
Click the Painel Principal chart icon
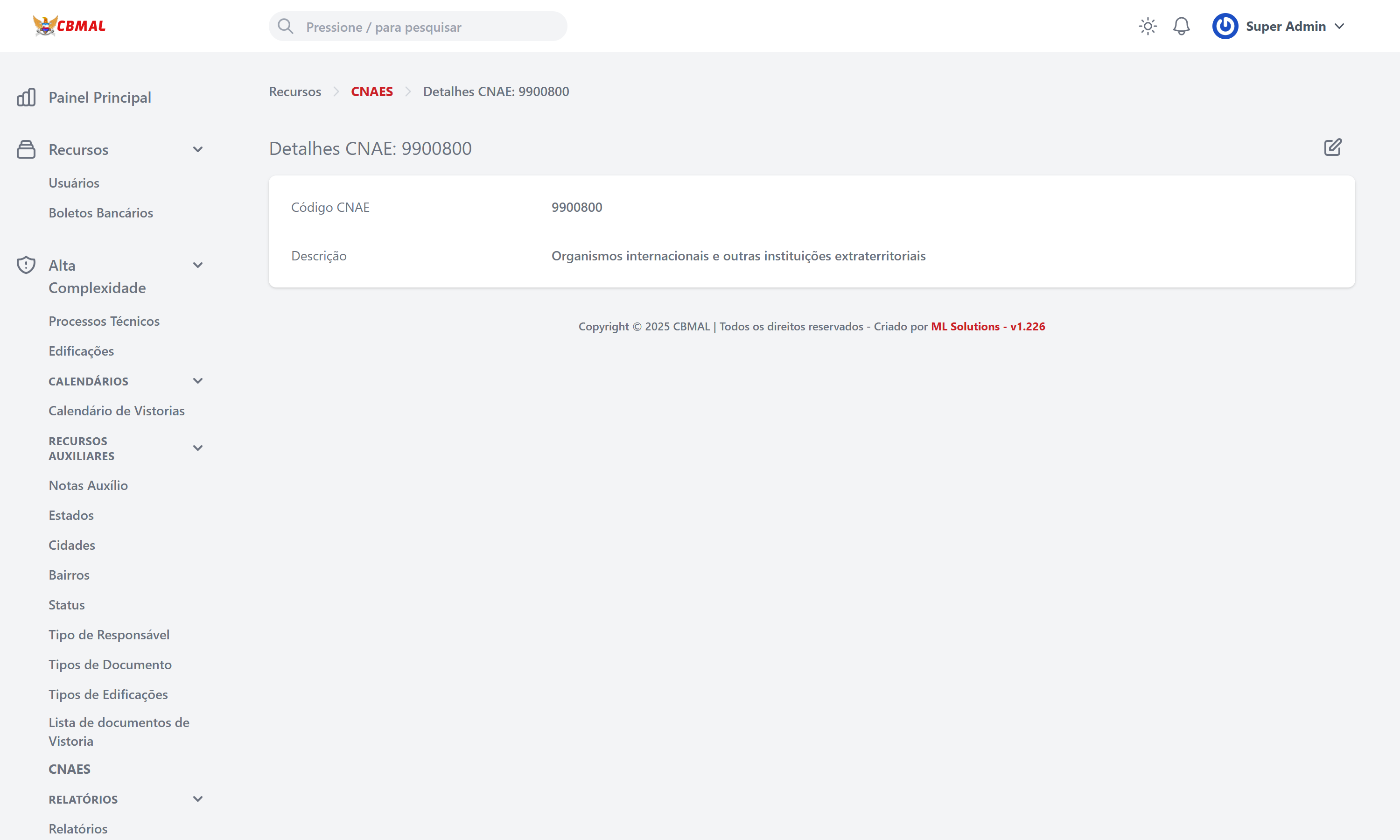pyautogui.click(x=26, y=98)
